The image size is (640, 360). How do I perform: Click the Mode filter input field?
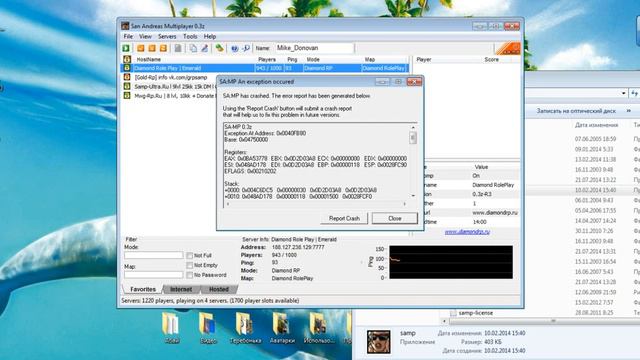153,255
